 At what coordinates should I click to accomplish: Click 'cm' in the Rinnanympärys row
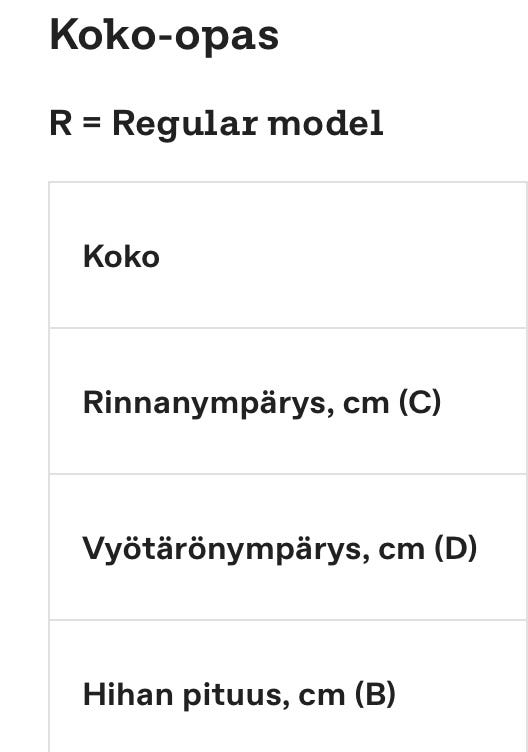click(x=366, y=404)
